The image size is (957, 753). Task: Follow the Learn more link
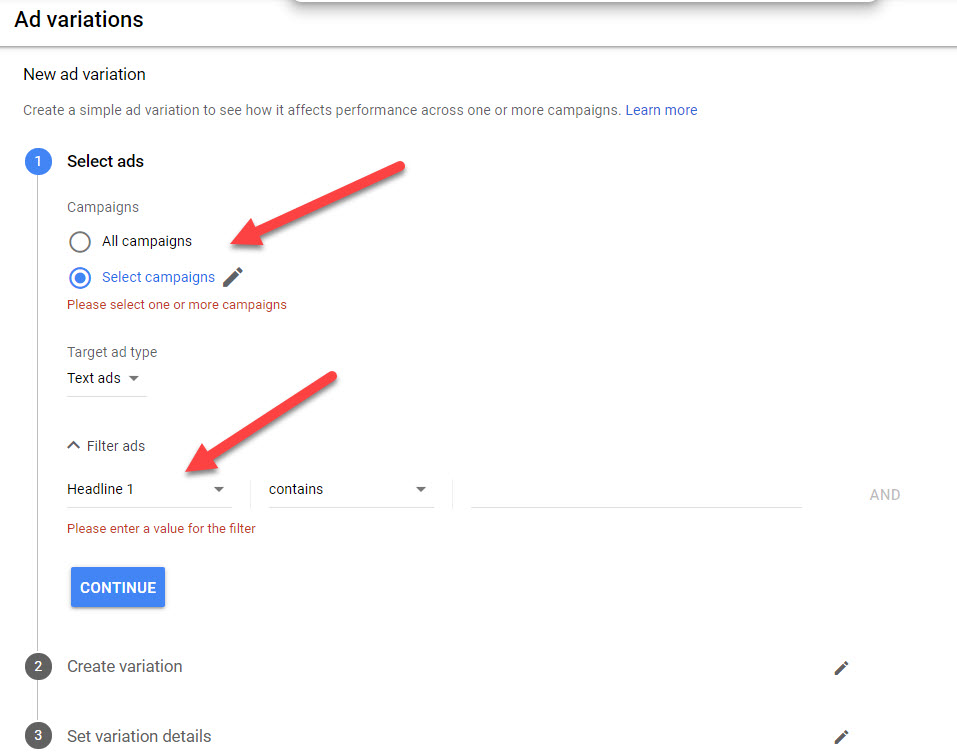661,110
